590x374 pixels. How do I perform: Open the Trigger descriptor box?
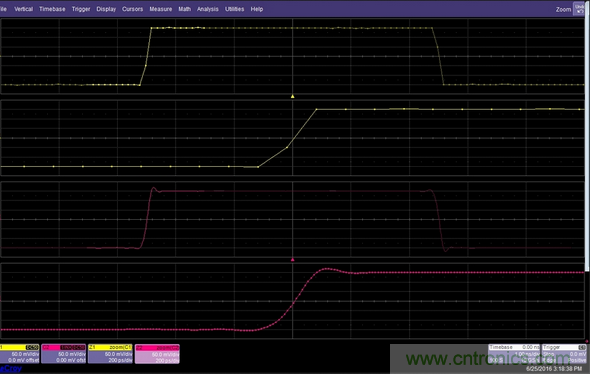pyautogui.click(x=564, y=354)
